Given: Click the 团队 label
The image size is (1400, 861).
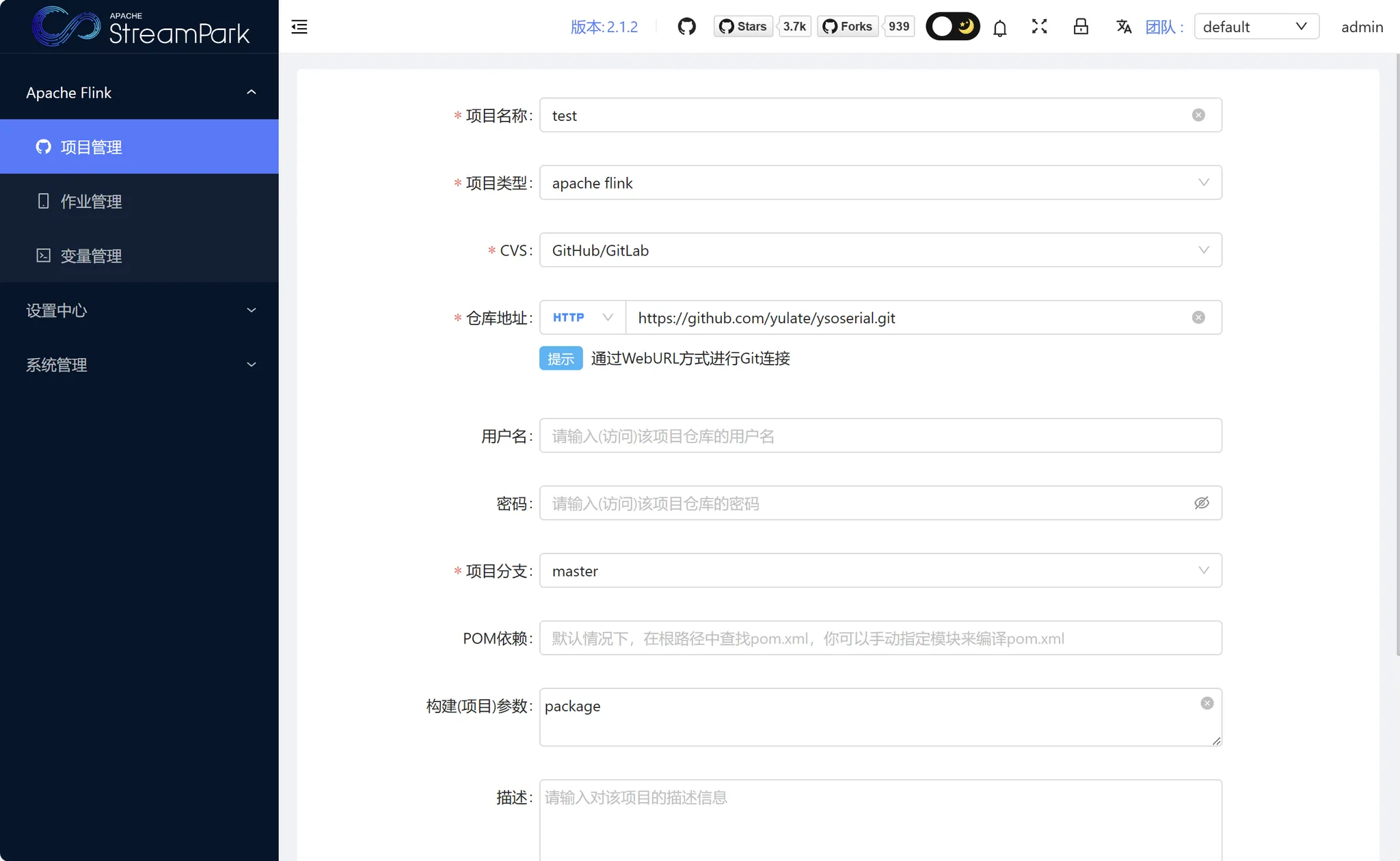Looking at the screenshot, I should point(1164,27).
